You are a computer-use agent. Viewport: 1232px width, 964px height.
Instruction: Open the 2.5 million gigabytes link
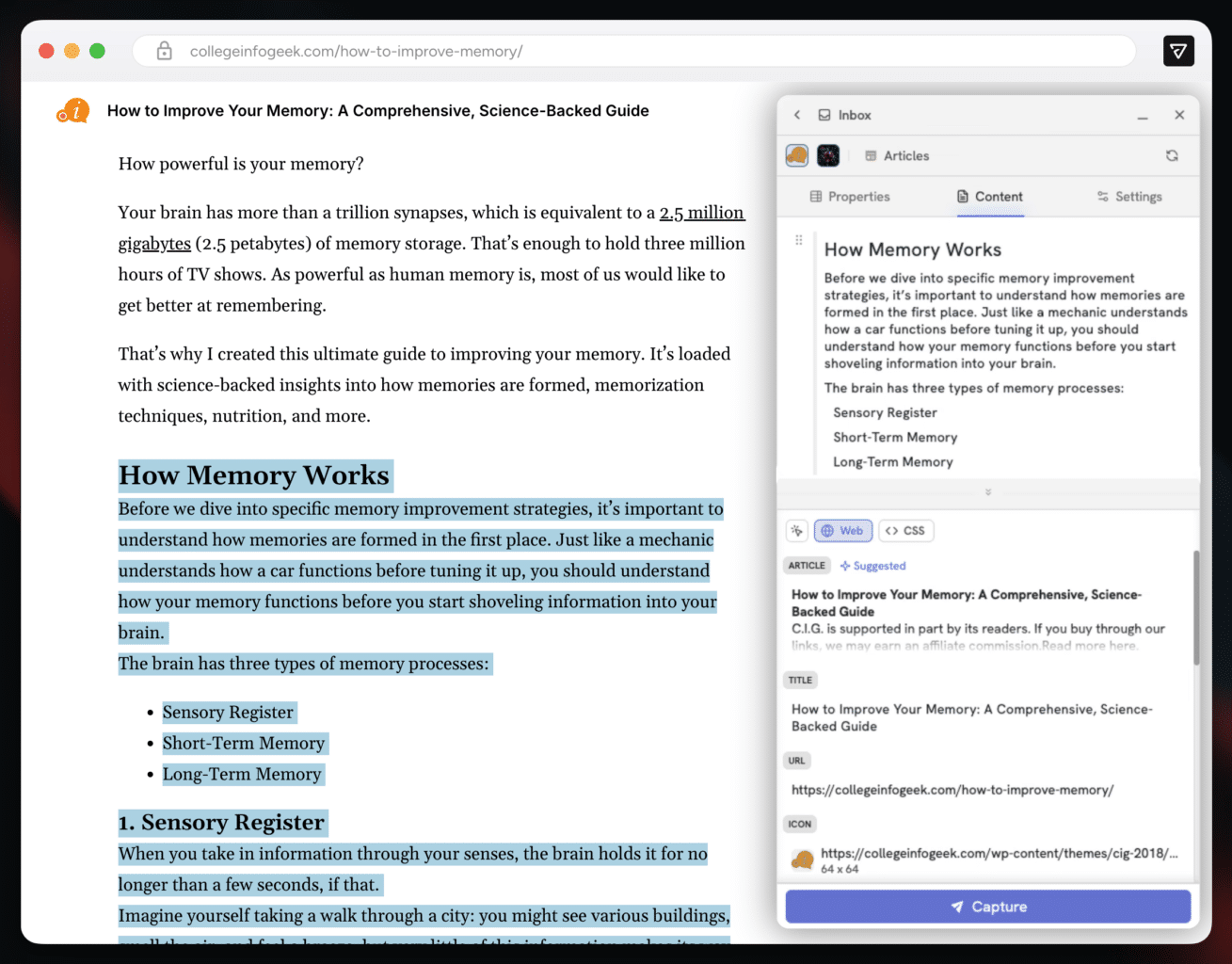[x=701, y=213]
